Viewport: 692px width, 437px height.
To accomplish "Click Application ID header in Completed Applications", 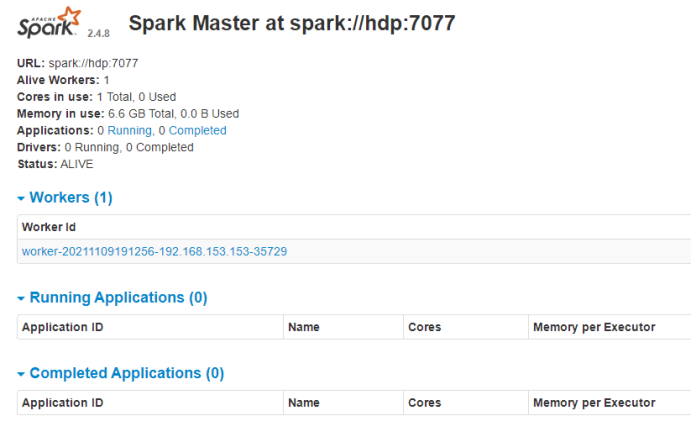I will 63,403.
